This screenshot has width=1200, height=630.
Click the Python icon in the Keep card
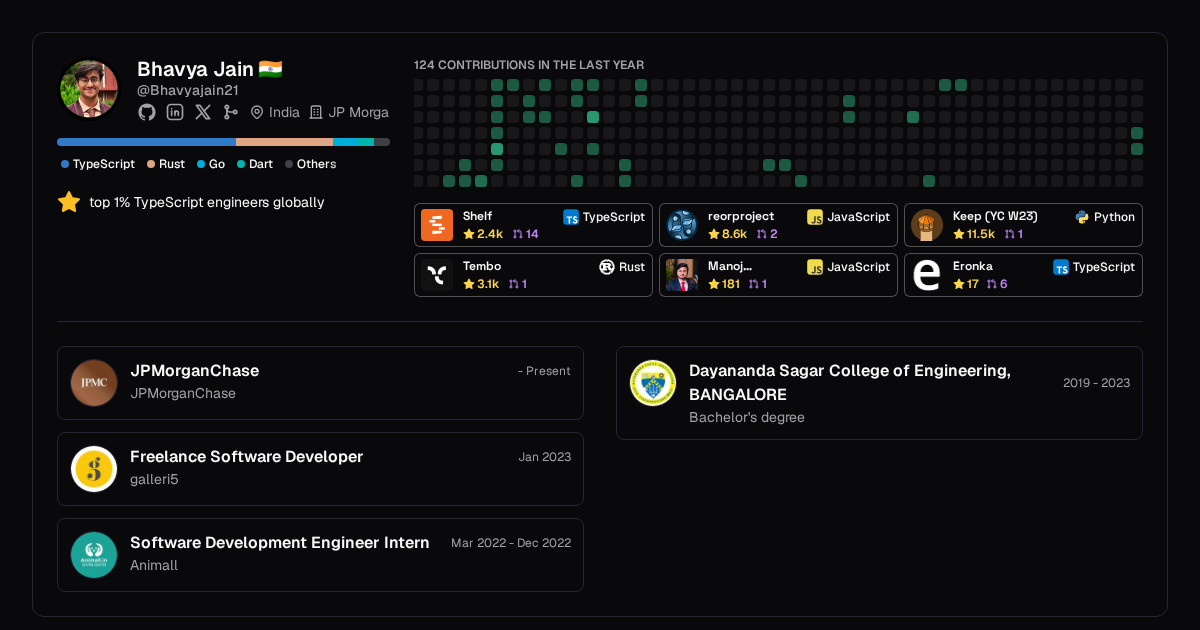(x=1082, y=217)
